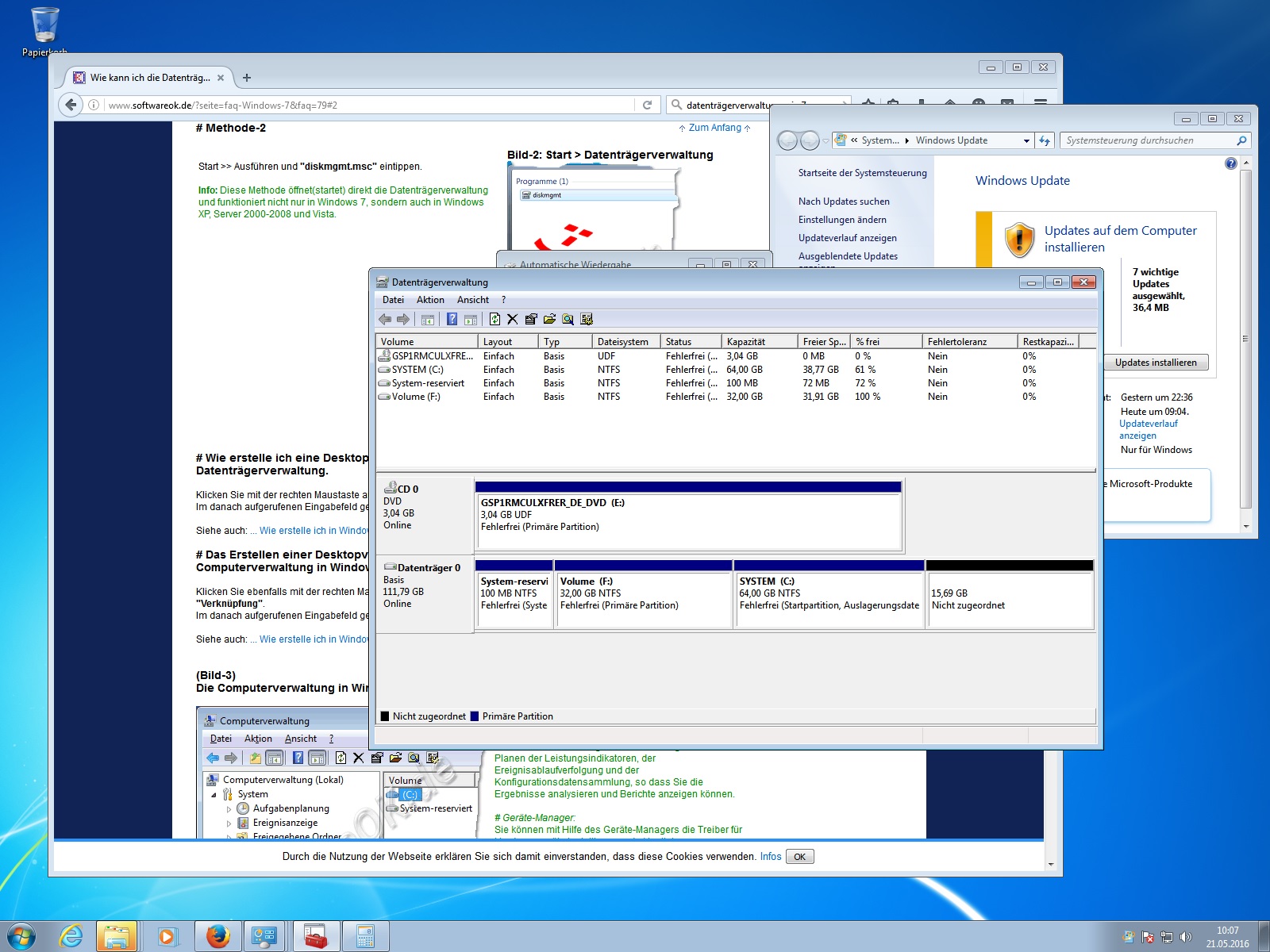Open the Datei menu in Datenträgerverwaltung
This screenshot has height=952, width=1270.
pyautogui.click(x=393, y=300)
